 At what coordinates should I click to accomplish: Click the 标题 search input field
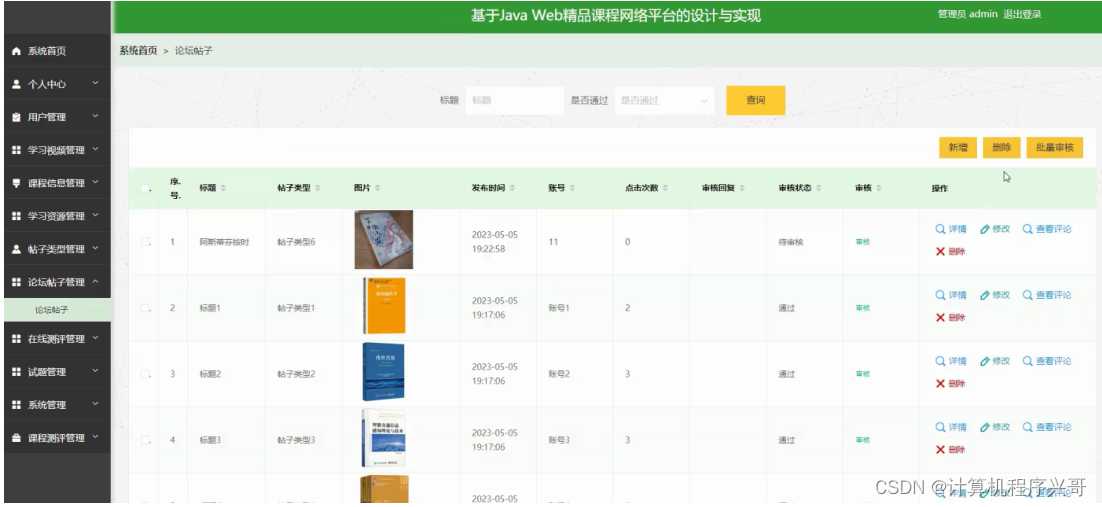tap(514, 101)
